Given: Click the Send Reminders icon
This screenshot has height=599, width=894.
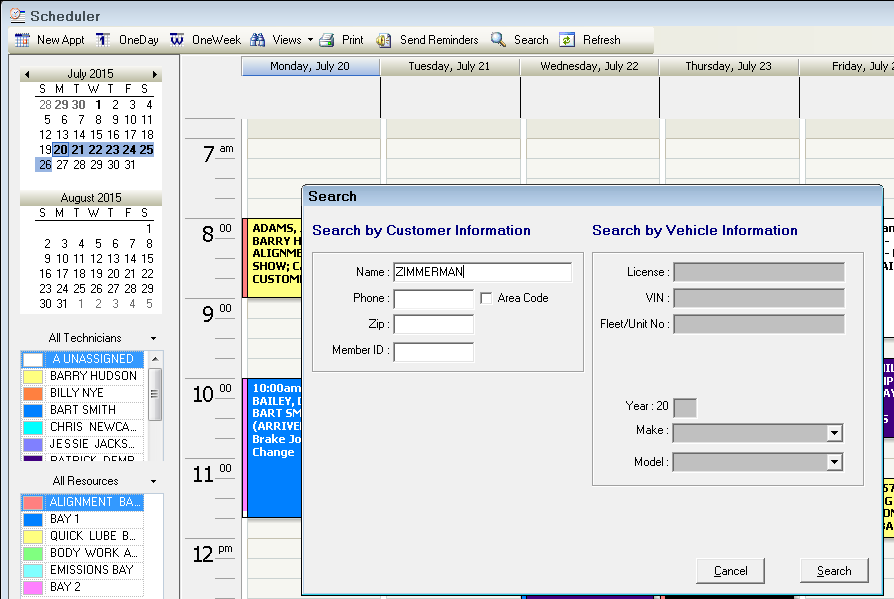Looking at the screenshot, I should coord(384,40).
